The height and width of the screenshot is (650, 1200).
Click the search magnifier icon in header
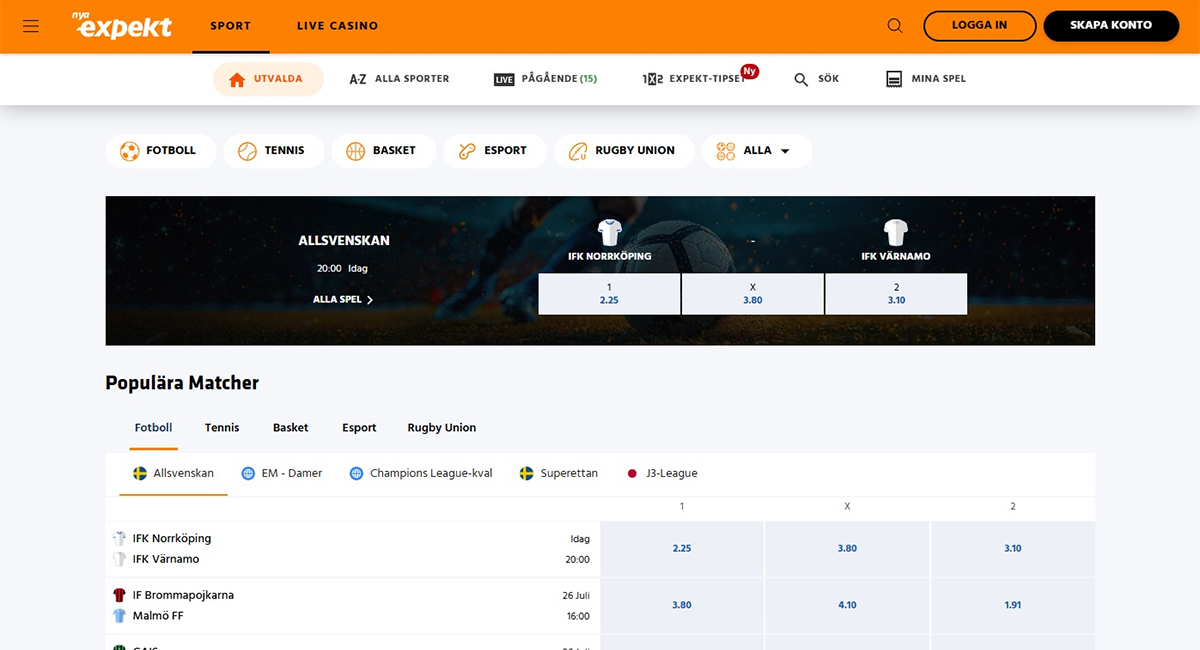pyautogui.click(x=895, y=26)
